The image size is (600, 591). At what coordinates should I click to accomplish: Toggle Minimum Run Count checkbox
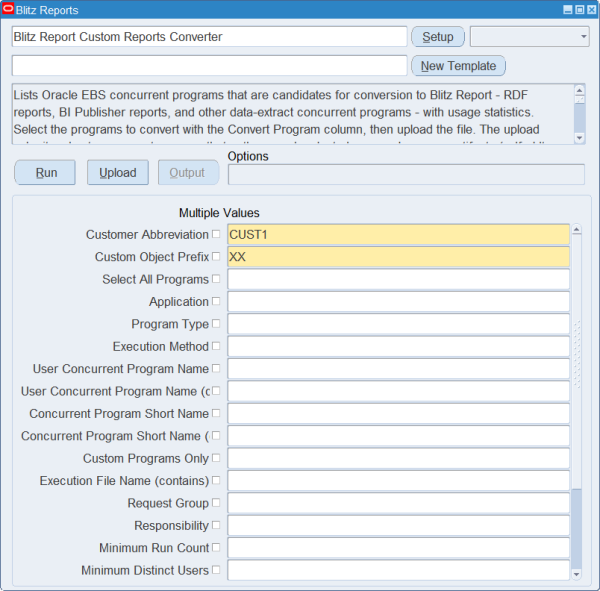(216, 547)
